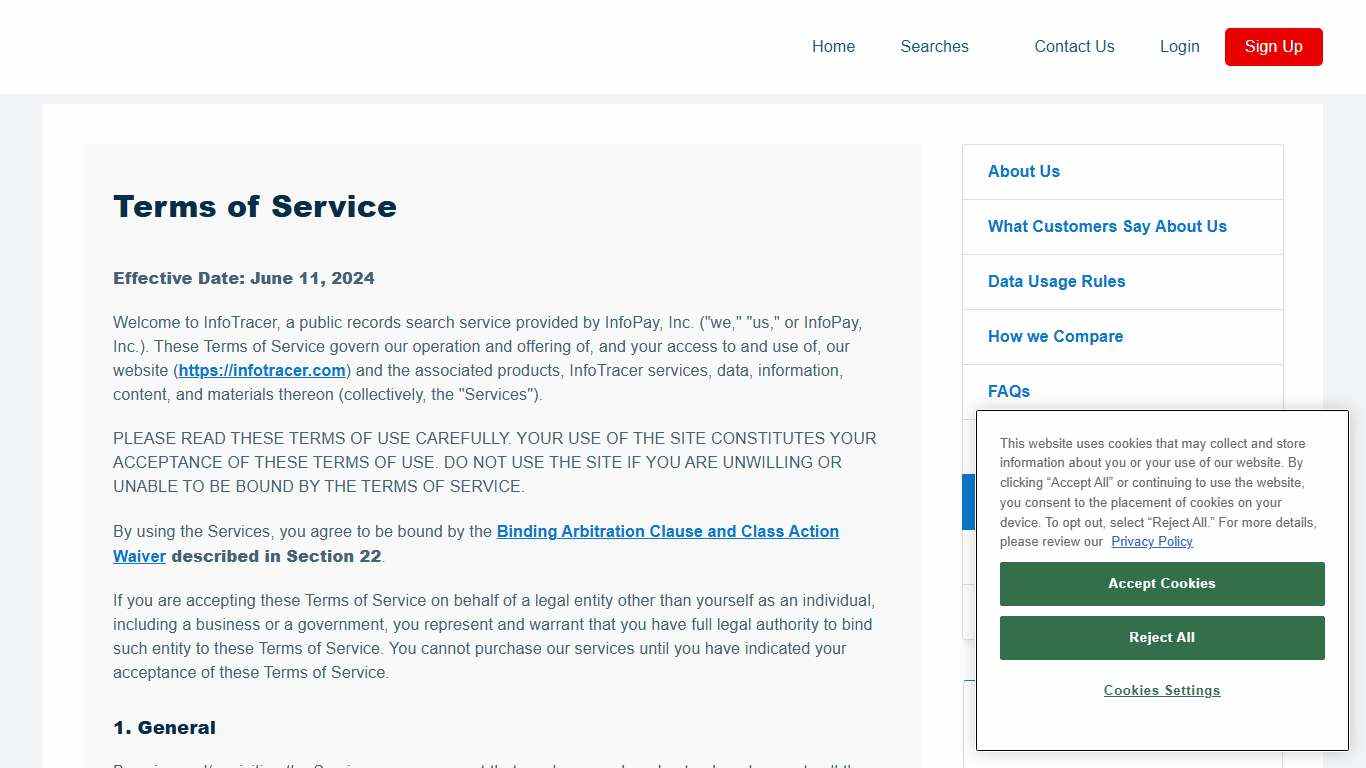View What Customers Say About Us

pos(1107,226)
